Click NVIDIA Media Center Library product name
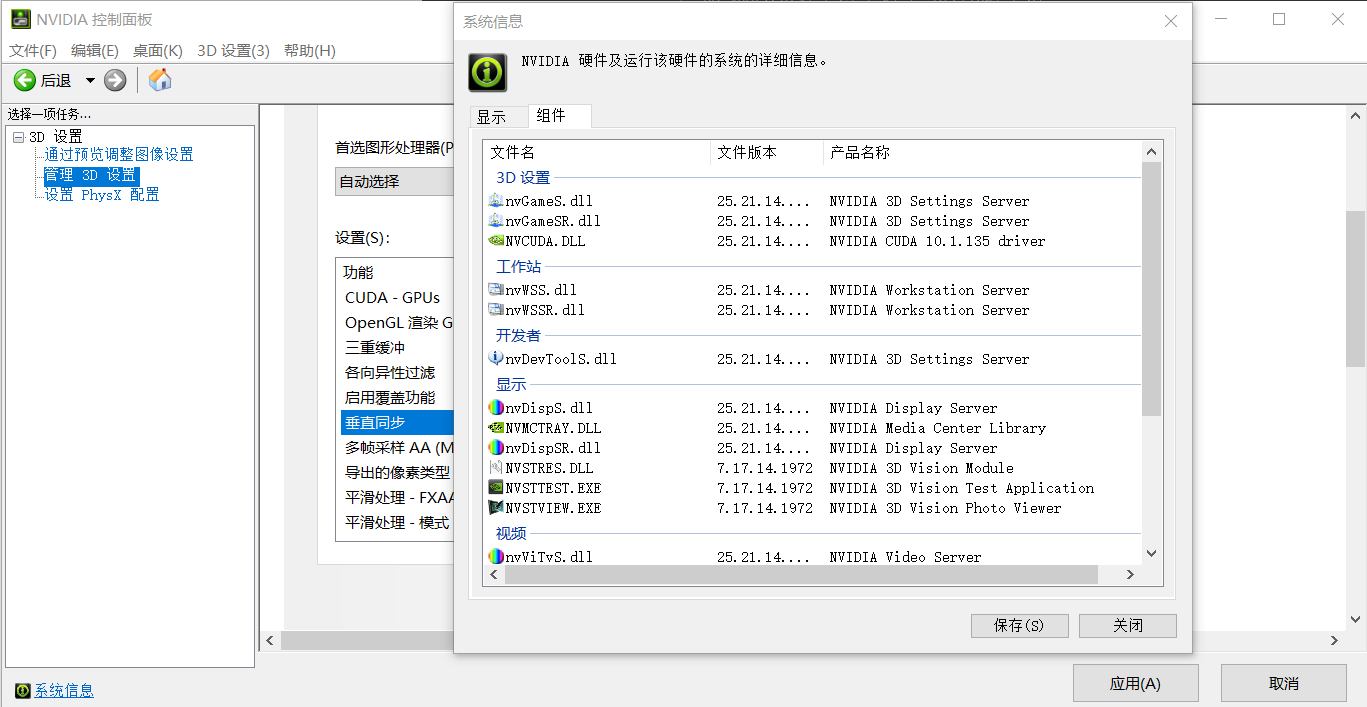Viewport: 1367px width, 707px height. tap(937, 428)
